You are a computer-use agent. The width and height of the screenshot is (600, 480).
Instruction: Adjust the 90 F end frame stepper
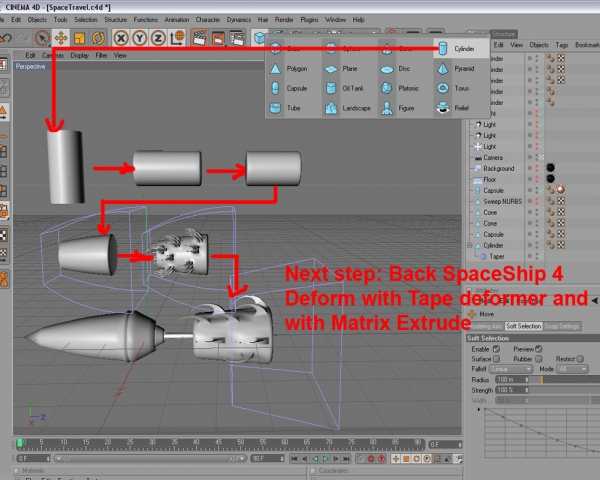282,458
